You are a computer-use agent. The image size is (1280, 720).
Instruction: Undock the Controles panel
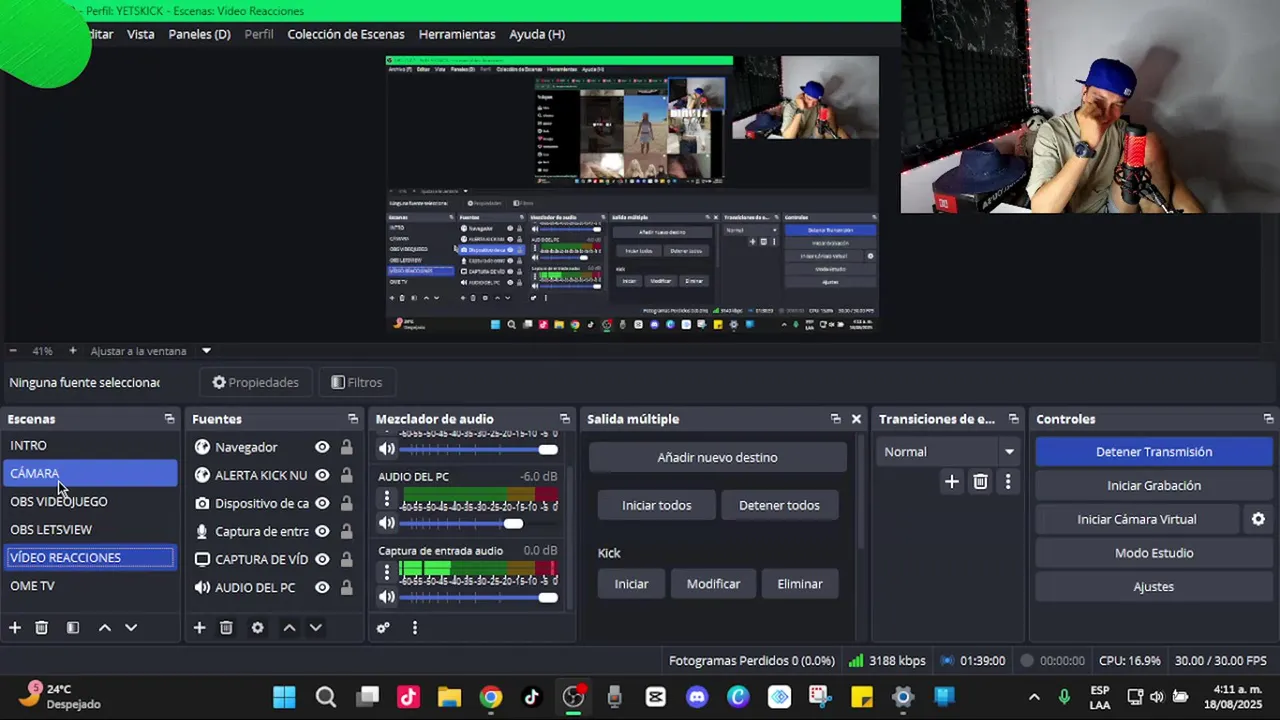[x=1268, y=419]
